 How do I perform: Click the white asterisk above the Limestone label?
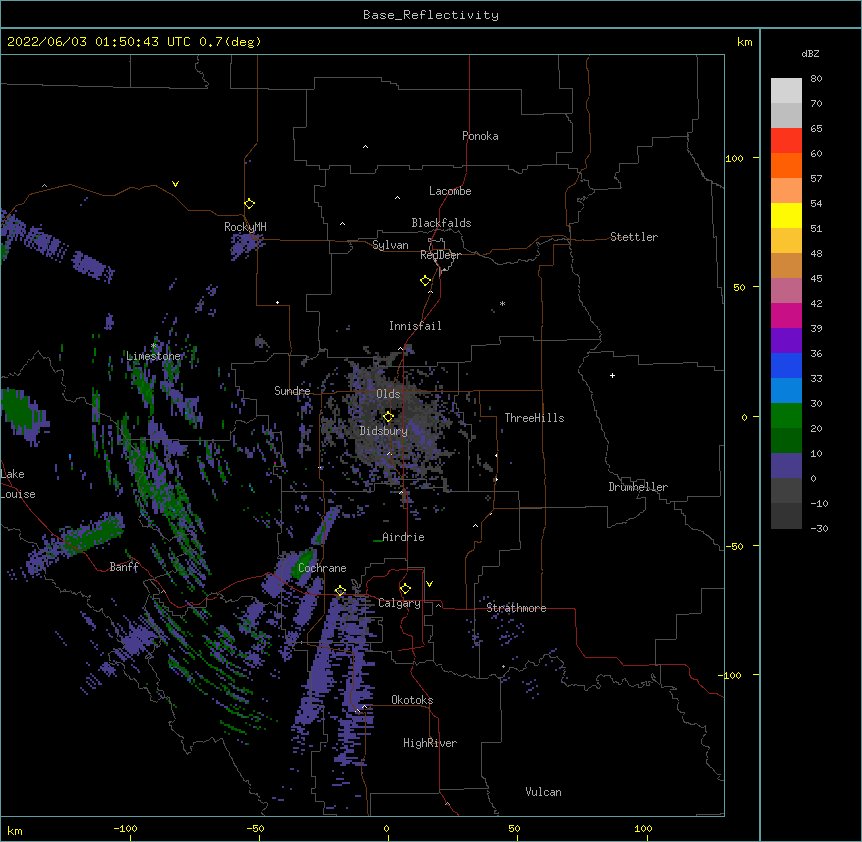[x=154, y=346]
